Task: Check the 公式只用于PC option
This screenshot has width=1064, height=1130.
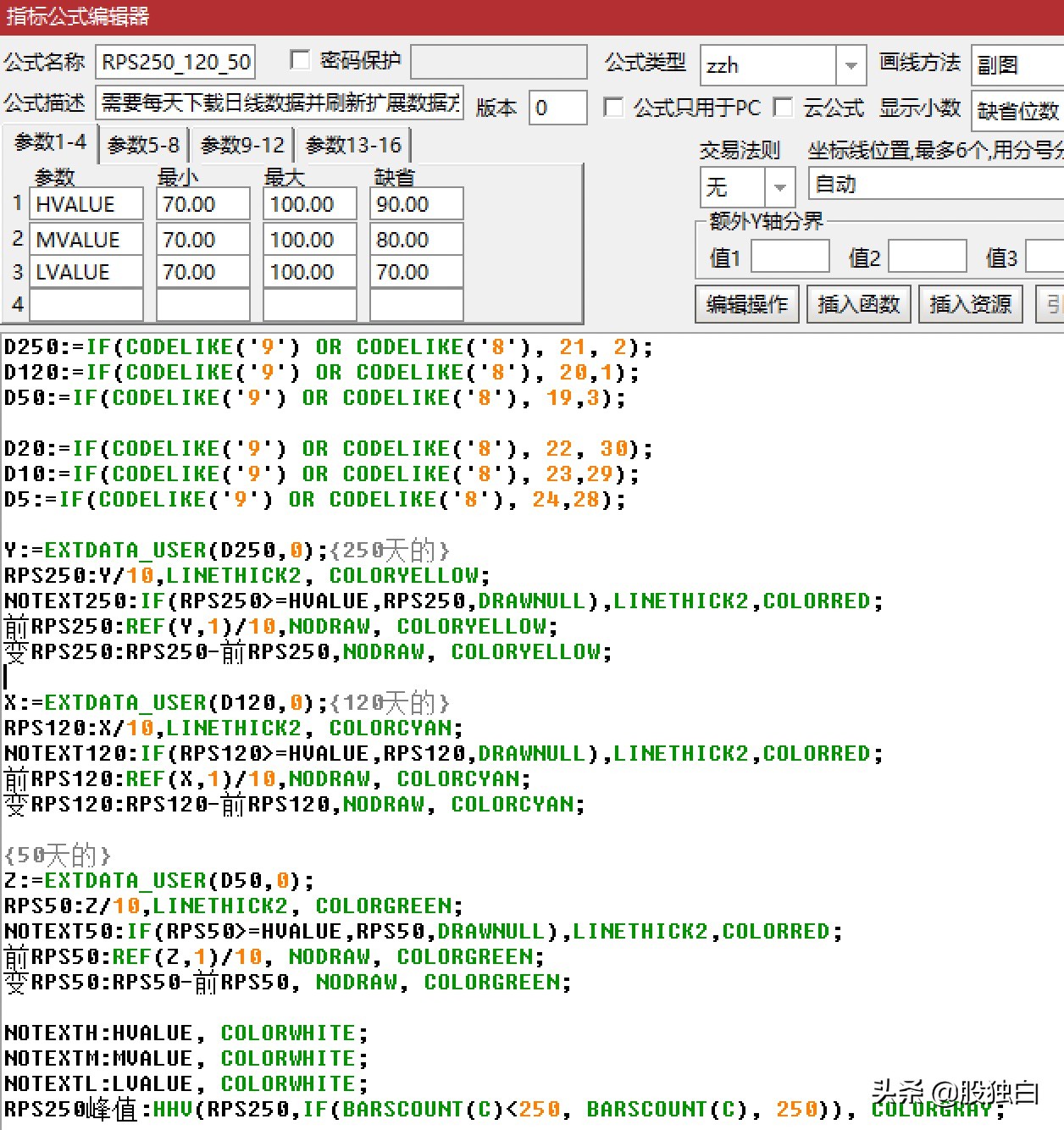Action: [x=613, y=108]
